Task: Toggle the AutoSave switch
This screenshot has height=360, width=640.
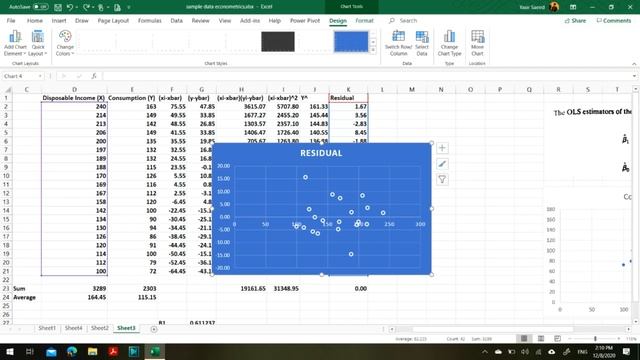Action: [40, 7]
